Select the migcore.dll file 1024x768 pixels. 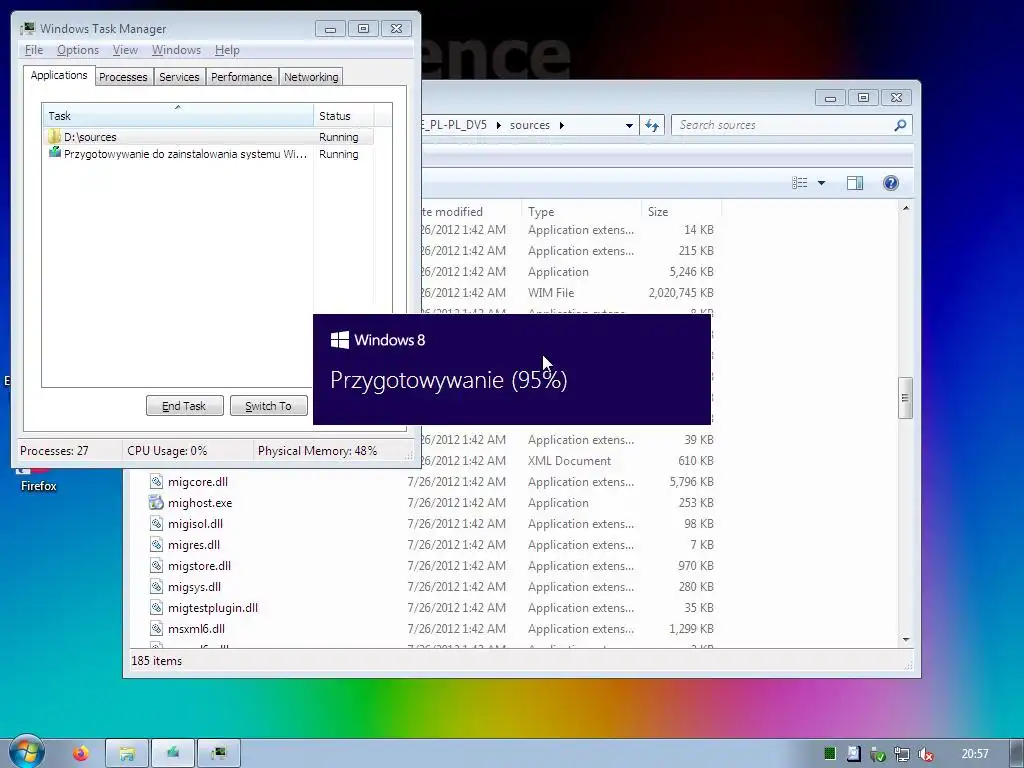click(198, 482)
